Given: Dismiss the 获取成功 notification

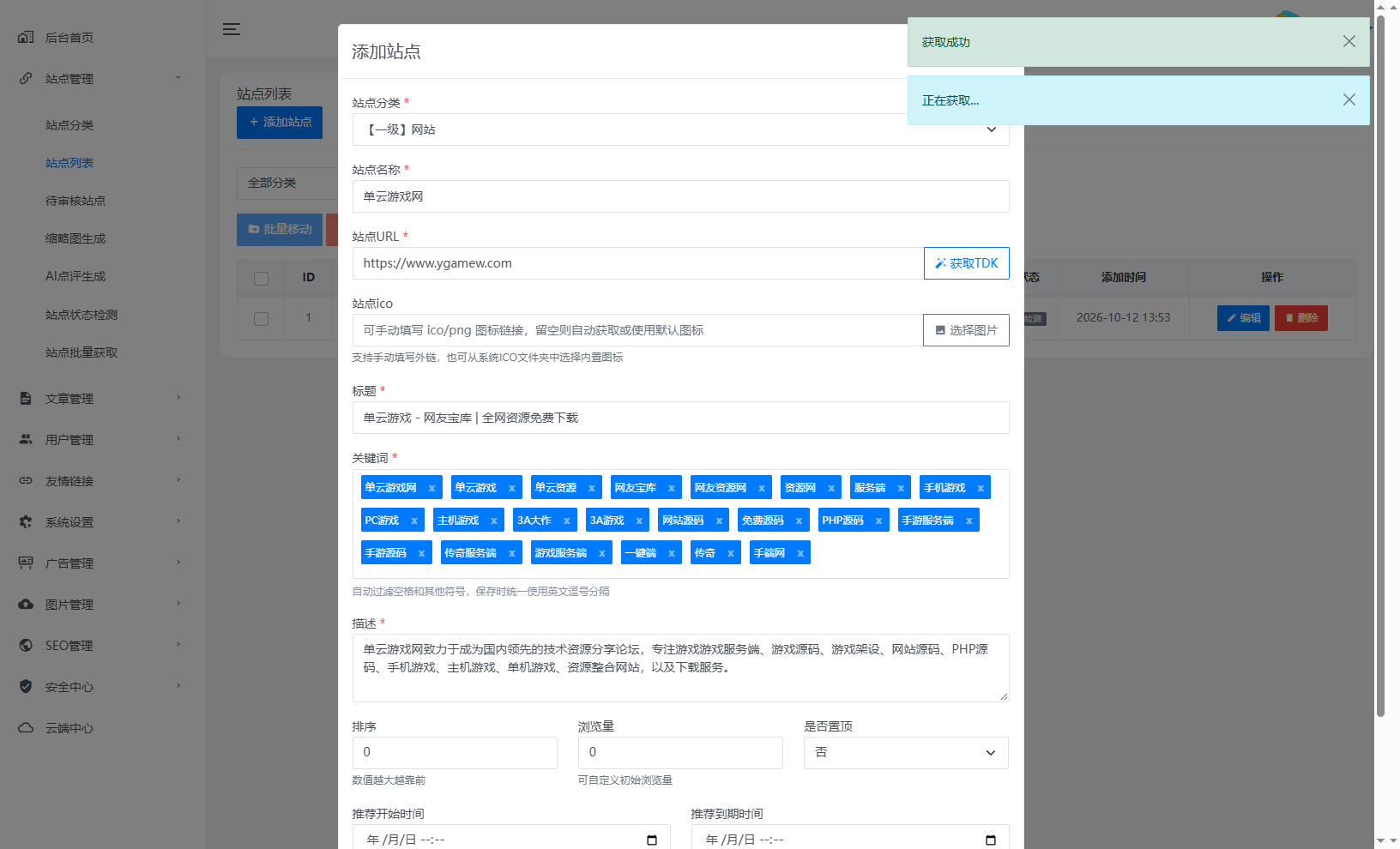Looking at the screenshot, I should tap(1349, 41).
